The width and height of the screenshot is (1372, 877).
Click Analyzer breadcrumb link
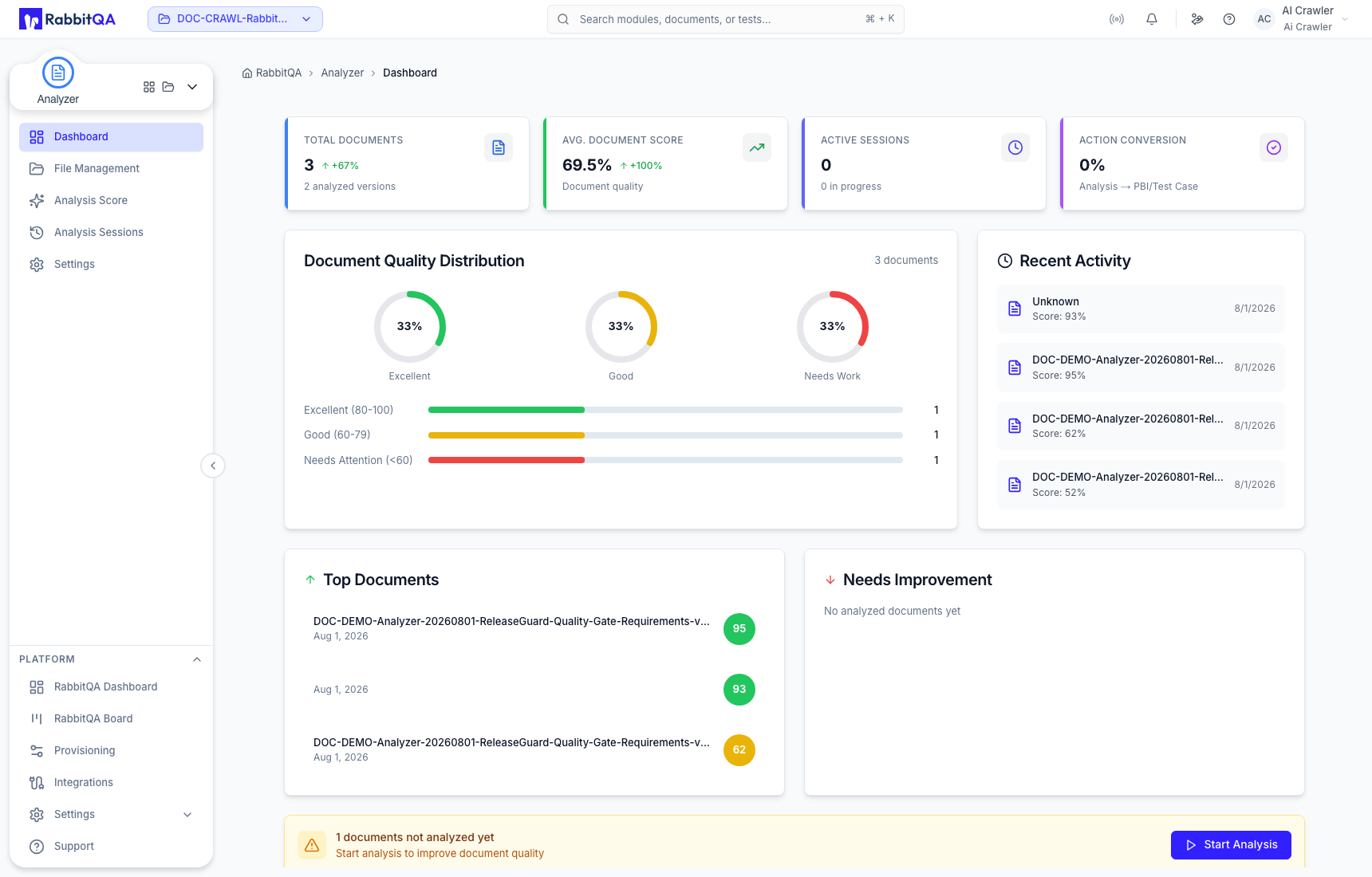pyautogui.click(x=342, y=73)
